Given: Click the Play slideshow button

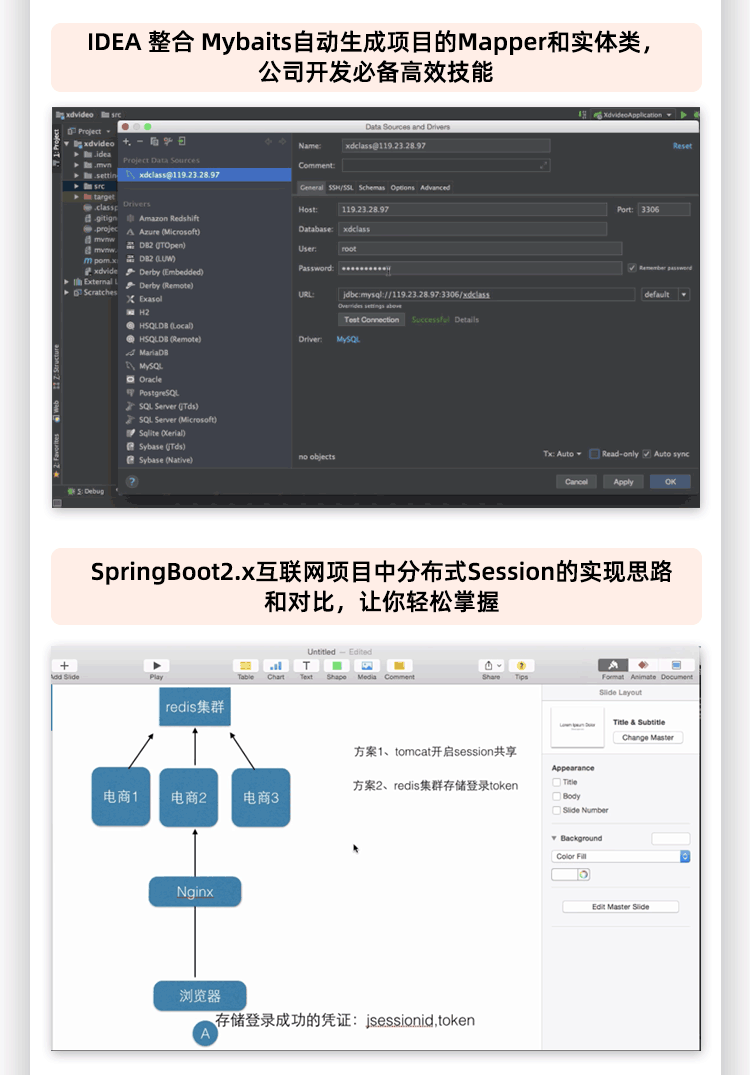Looking at the screenshot, I should coord(156,666).
